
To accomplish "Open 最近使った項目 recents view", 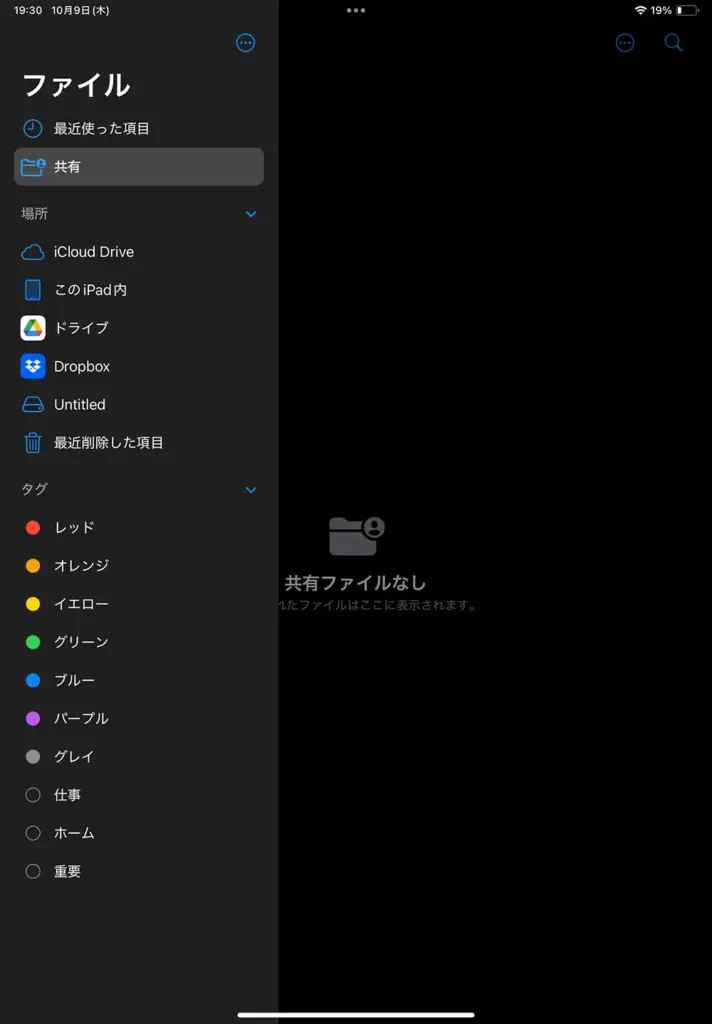I will click(101, 129).
